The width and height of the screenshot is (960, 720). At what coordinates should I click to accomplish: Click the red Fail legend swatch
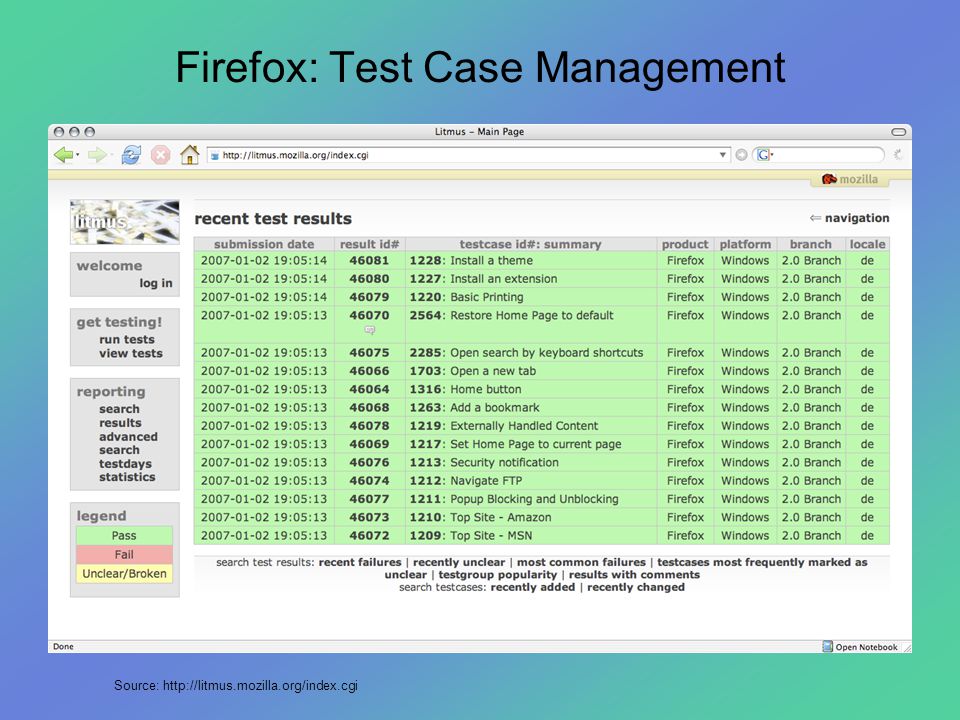tap(124, 555)
